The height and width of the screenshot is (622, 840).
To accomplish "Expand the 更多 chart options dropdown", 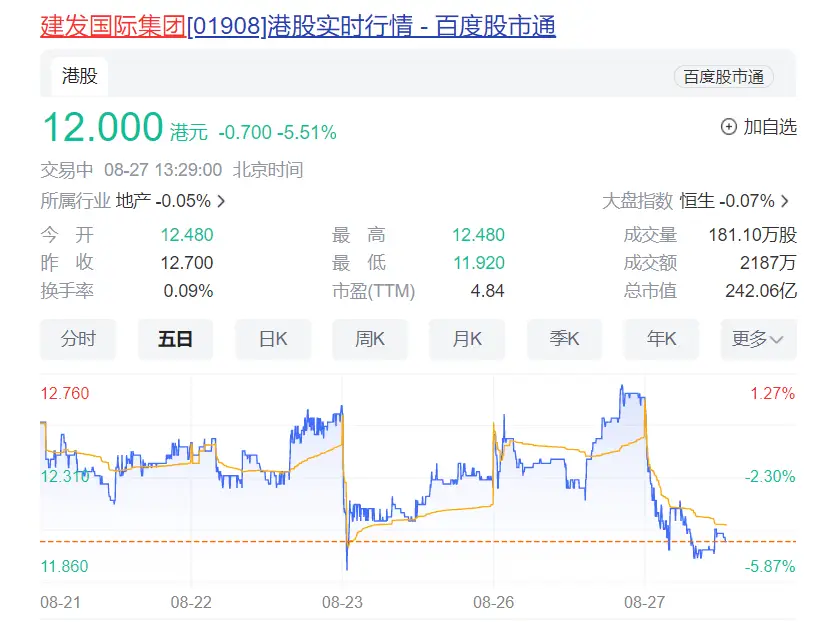I will tap(758, 339).
